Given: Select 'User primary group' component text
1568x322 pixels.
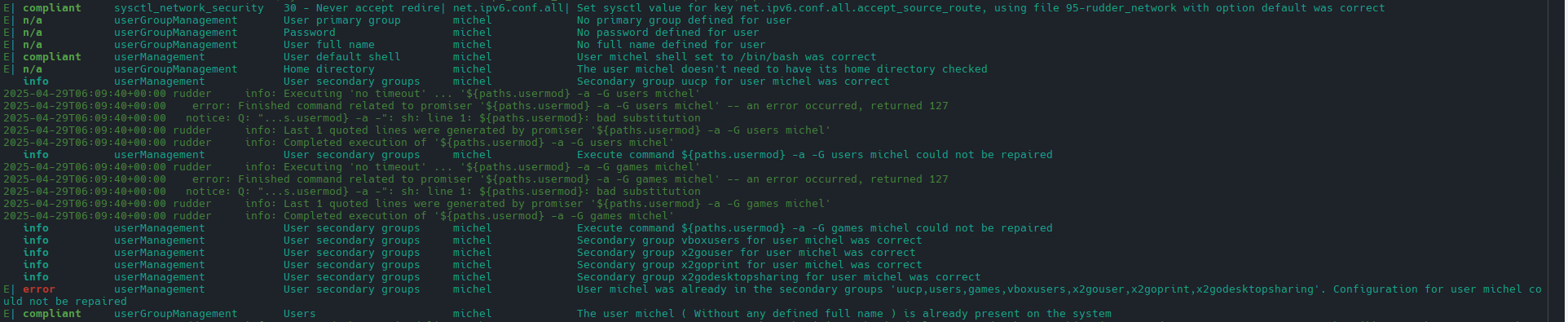Looking at the screenshot, I should click(x=342, y=20).
